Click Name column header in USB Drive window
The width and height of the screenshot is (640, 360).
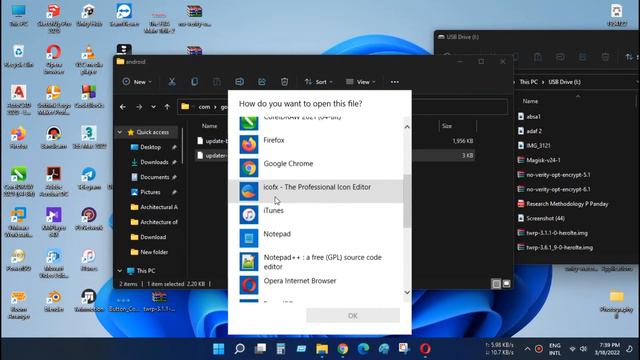click(530, 101)
